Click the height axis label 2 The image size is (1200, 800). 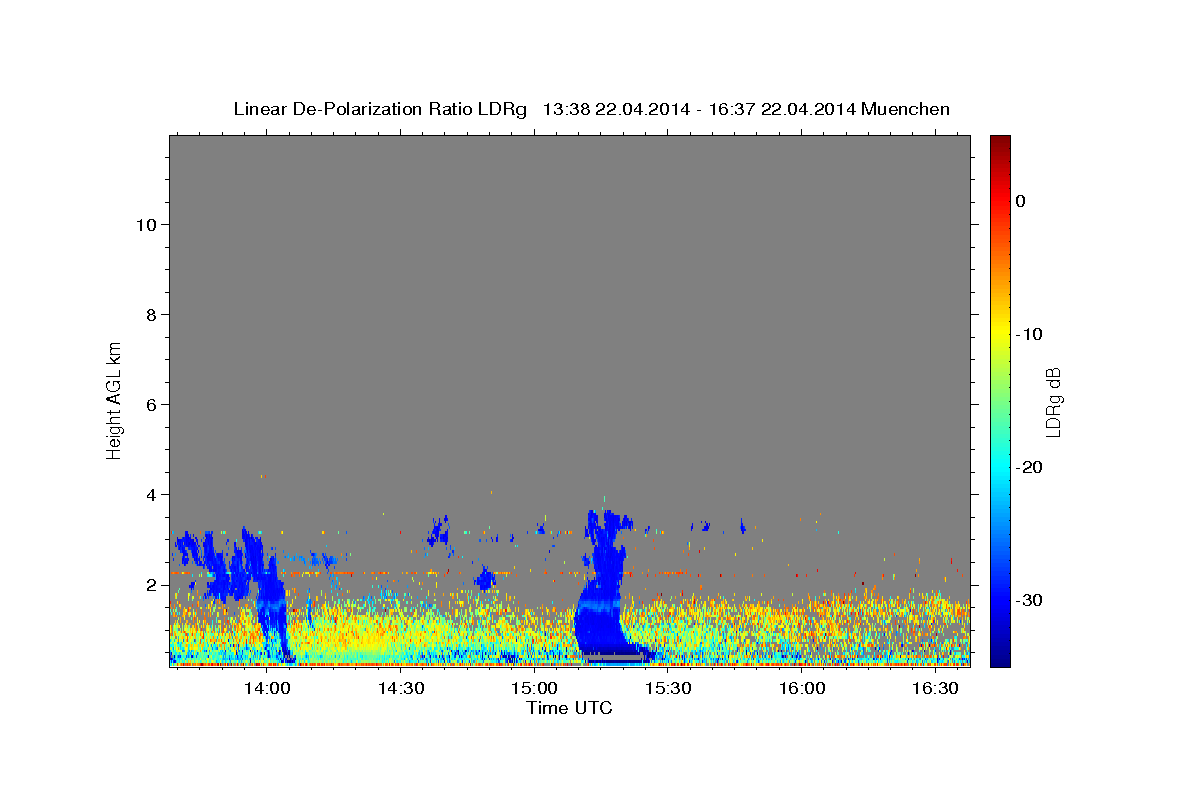(153, 584)
